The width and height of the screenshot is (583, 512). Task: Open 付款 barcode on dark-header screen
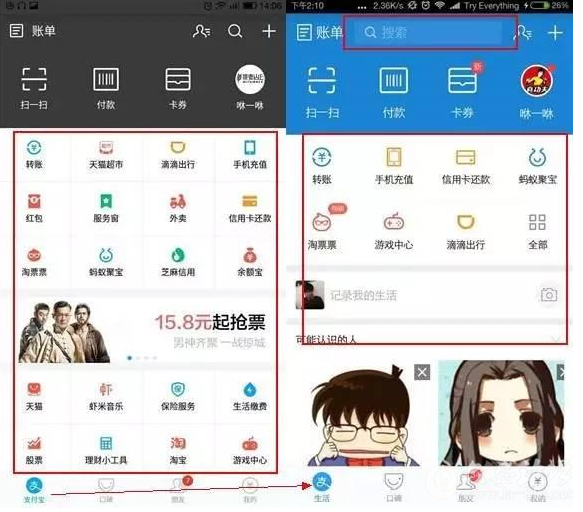[x=106, y=88]
